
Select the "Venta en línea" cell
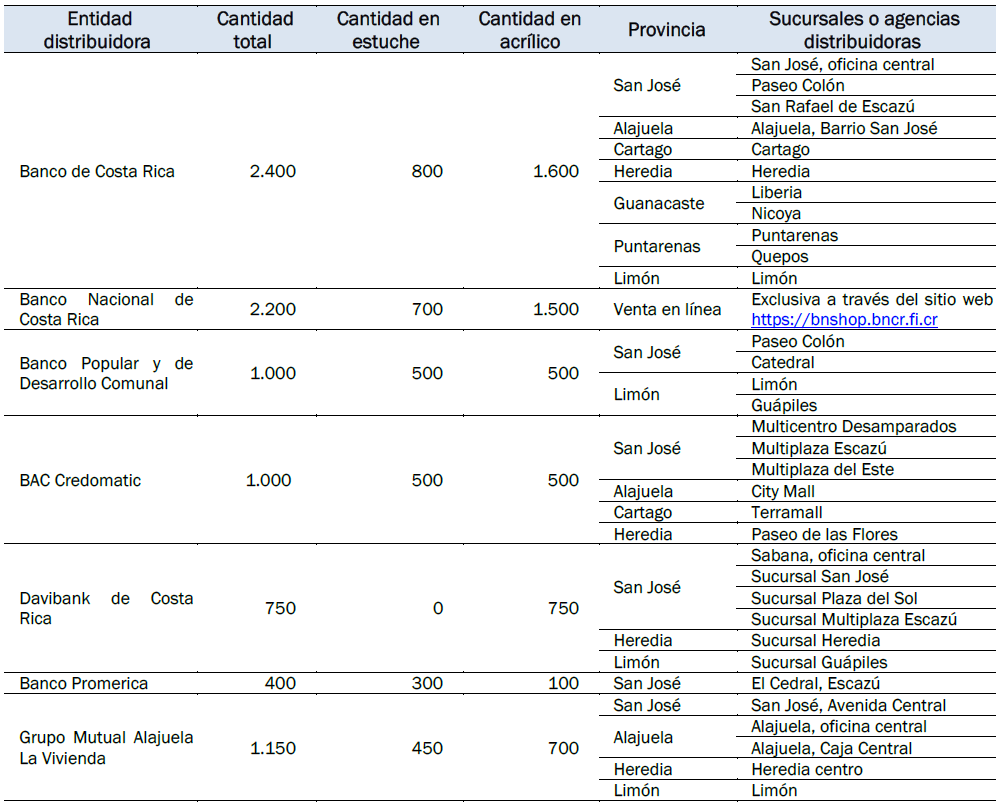pyautogui.click(x=667, y=309)
